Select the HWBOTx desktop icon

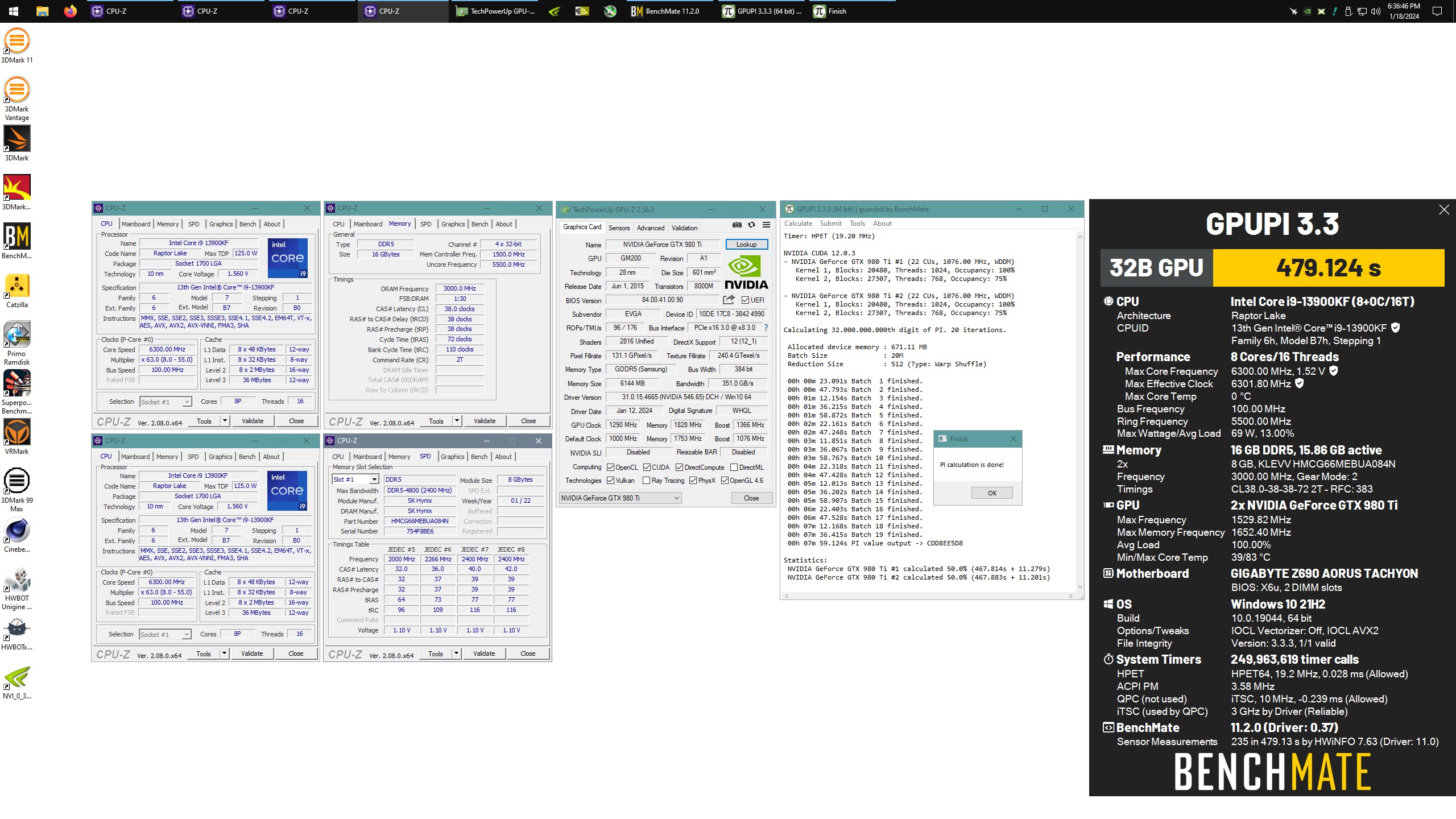(x=17, y=634)
